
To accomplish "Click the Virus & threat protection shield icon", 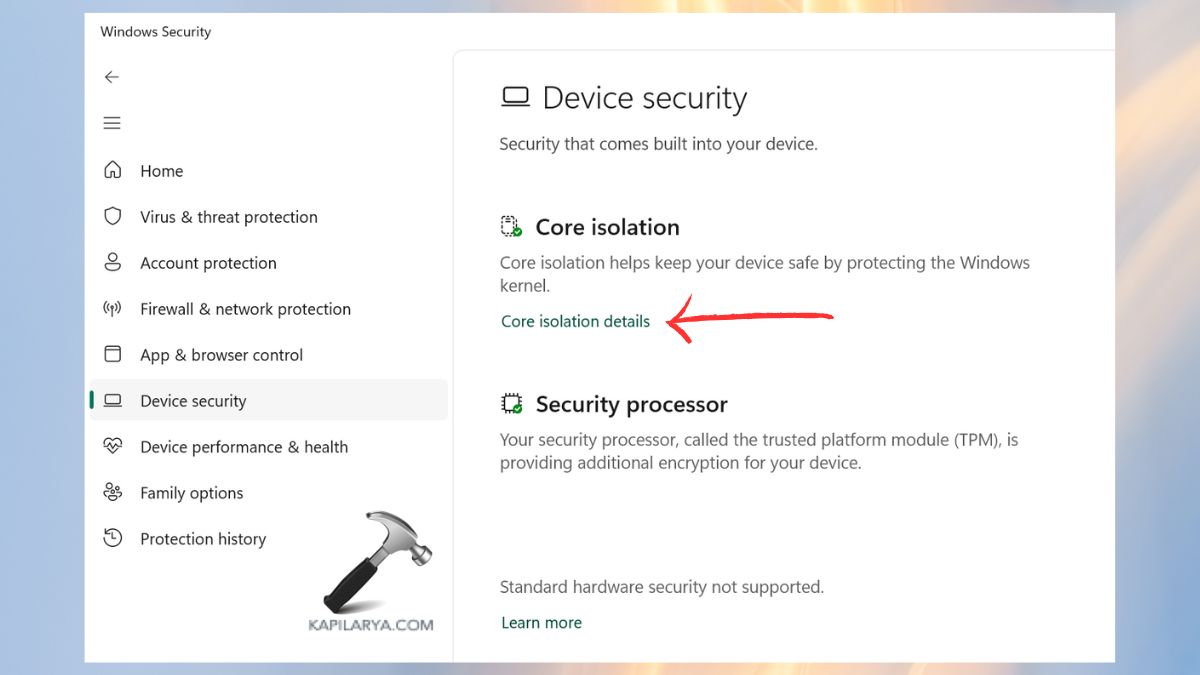I will 113,216.
